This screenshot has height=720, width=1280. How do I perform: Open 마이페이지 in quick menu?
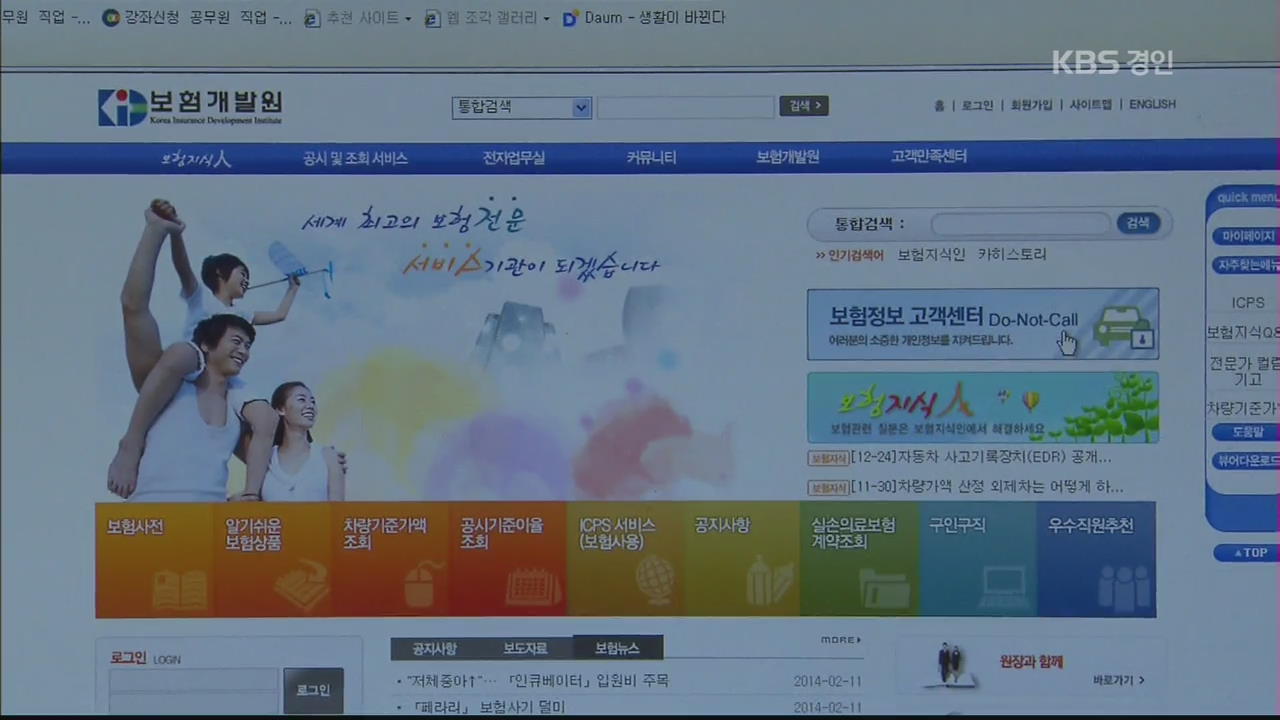[1246, 237]
